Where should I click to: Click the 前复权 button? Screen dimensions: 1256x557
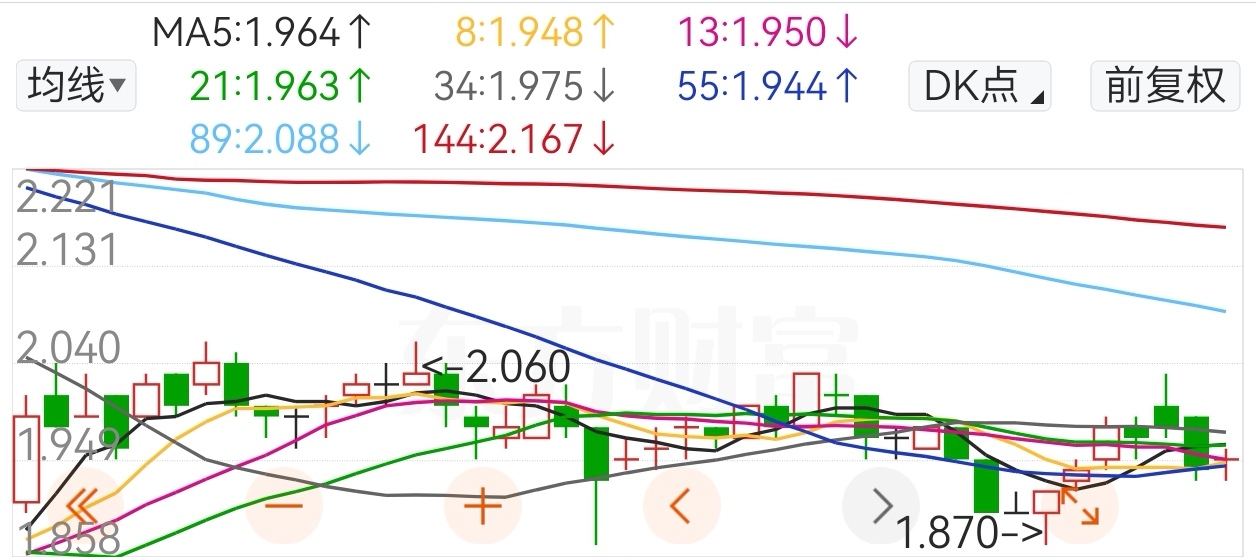pyautogui.click(x=1165, y=86)
